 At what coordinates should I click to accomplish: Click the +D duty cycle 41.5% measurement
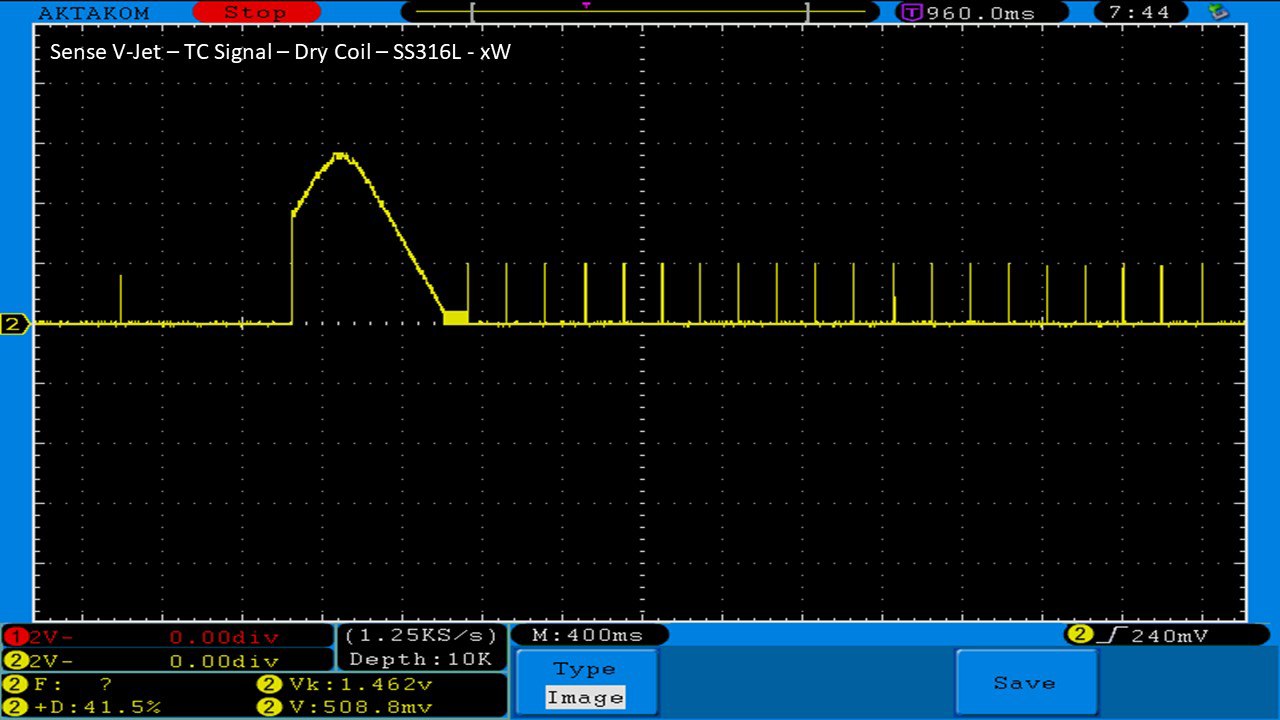coord(83,707)
